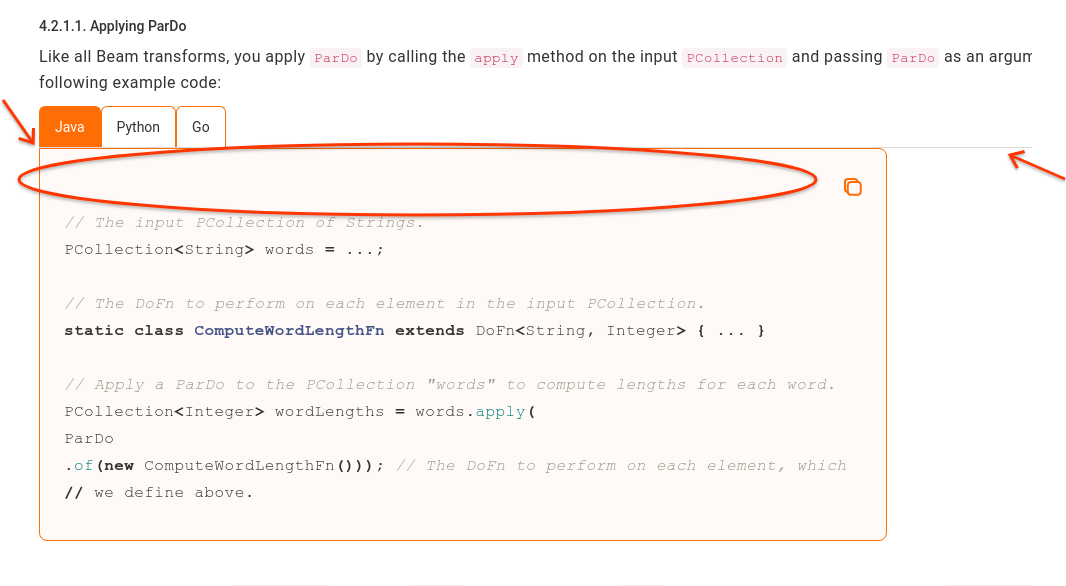Click the "static class" keywords
Image resolution: width=1066 pixels, height=586 pixels.
click(124, 330)
